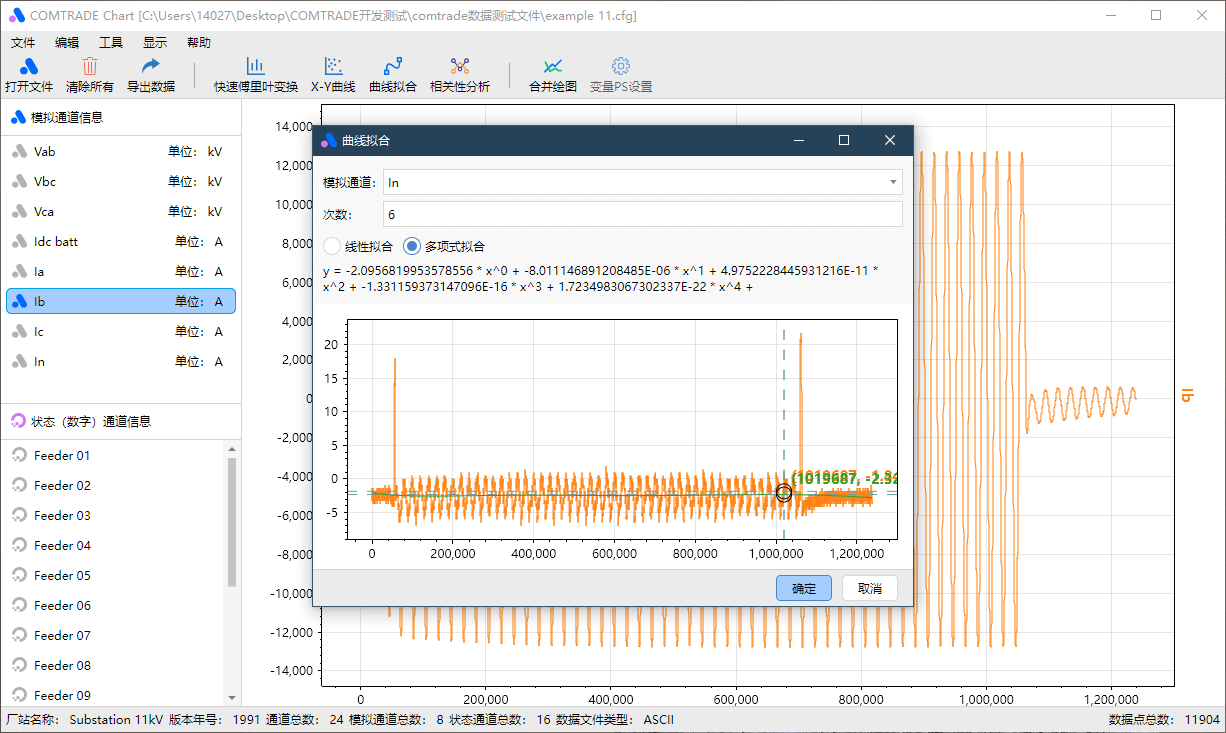Open the Correlation Analysis tool

(x=459, y=67)
